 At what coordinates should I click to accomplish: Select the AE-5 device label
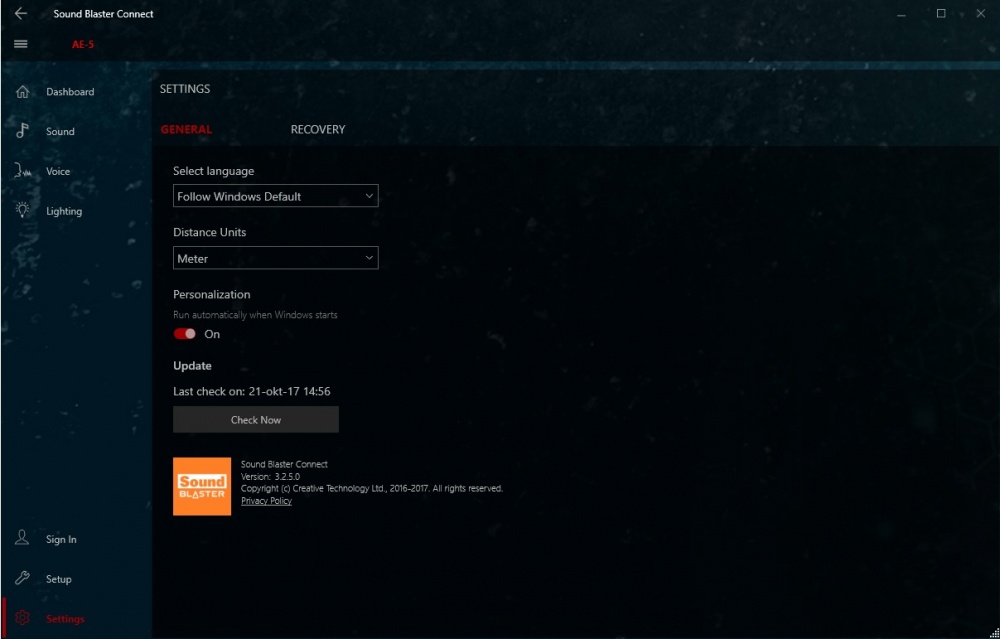click(83, 44)
